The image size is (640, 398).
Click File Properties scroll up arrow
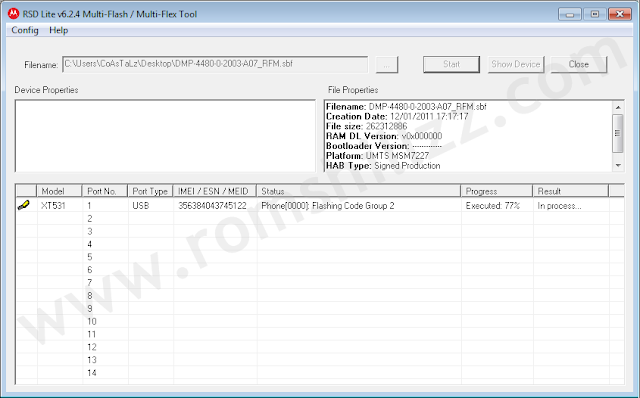point(618,107)
